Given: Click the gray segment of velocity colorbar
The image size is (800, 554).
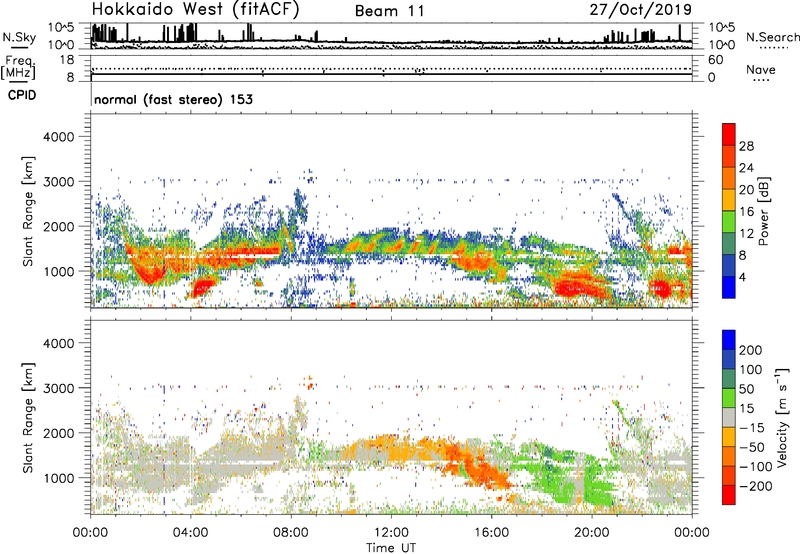Looking at the screenshot, I should (x=729, y=417).
